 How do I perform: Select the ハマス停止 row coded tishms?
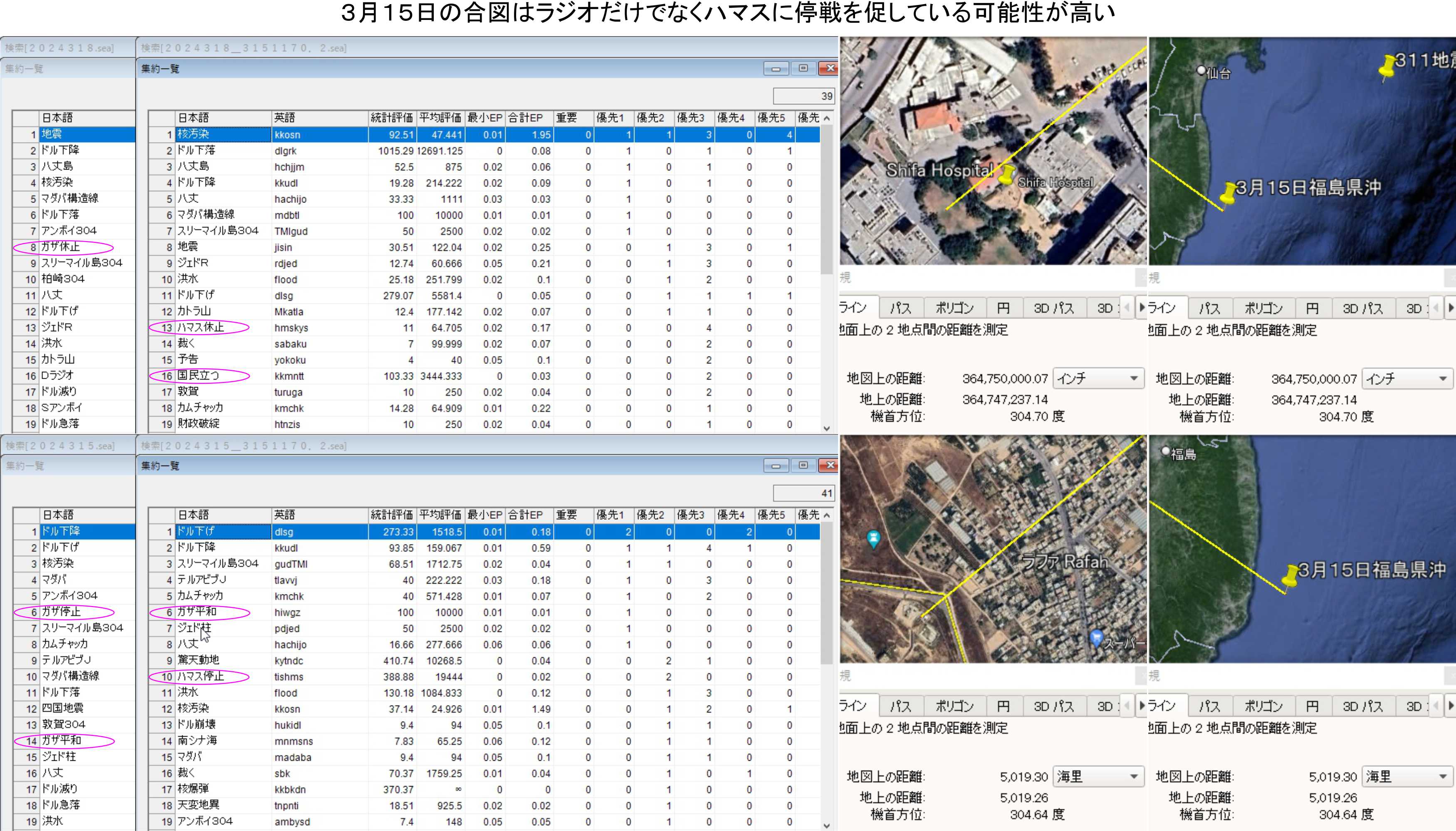tap(484, 676)
